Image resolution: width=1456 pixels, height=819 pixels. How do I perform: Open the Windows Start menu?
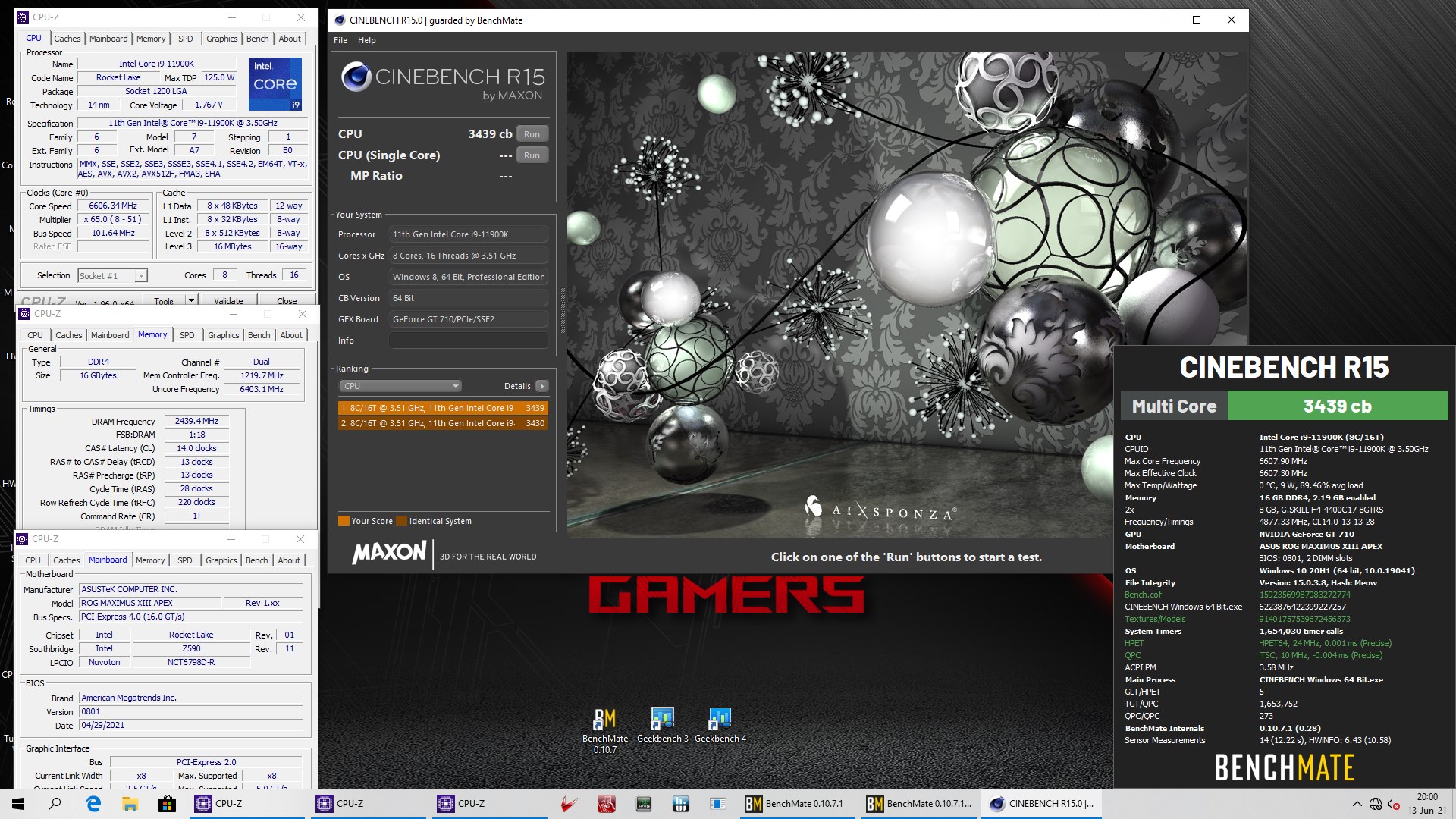tap(18, 804)
